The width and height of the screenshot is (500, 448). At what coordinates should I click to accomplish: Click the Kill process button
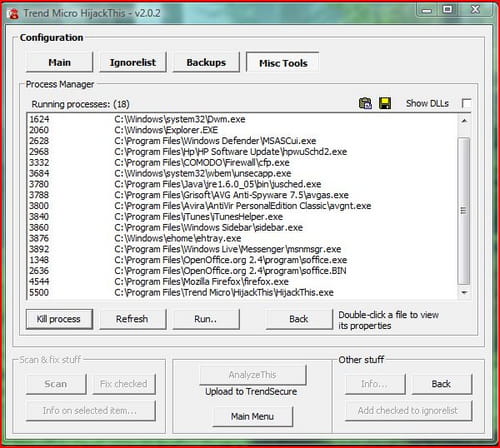tap(59, 319)
